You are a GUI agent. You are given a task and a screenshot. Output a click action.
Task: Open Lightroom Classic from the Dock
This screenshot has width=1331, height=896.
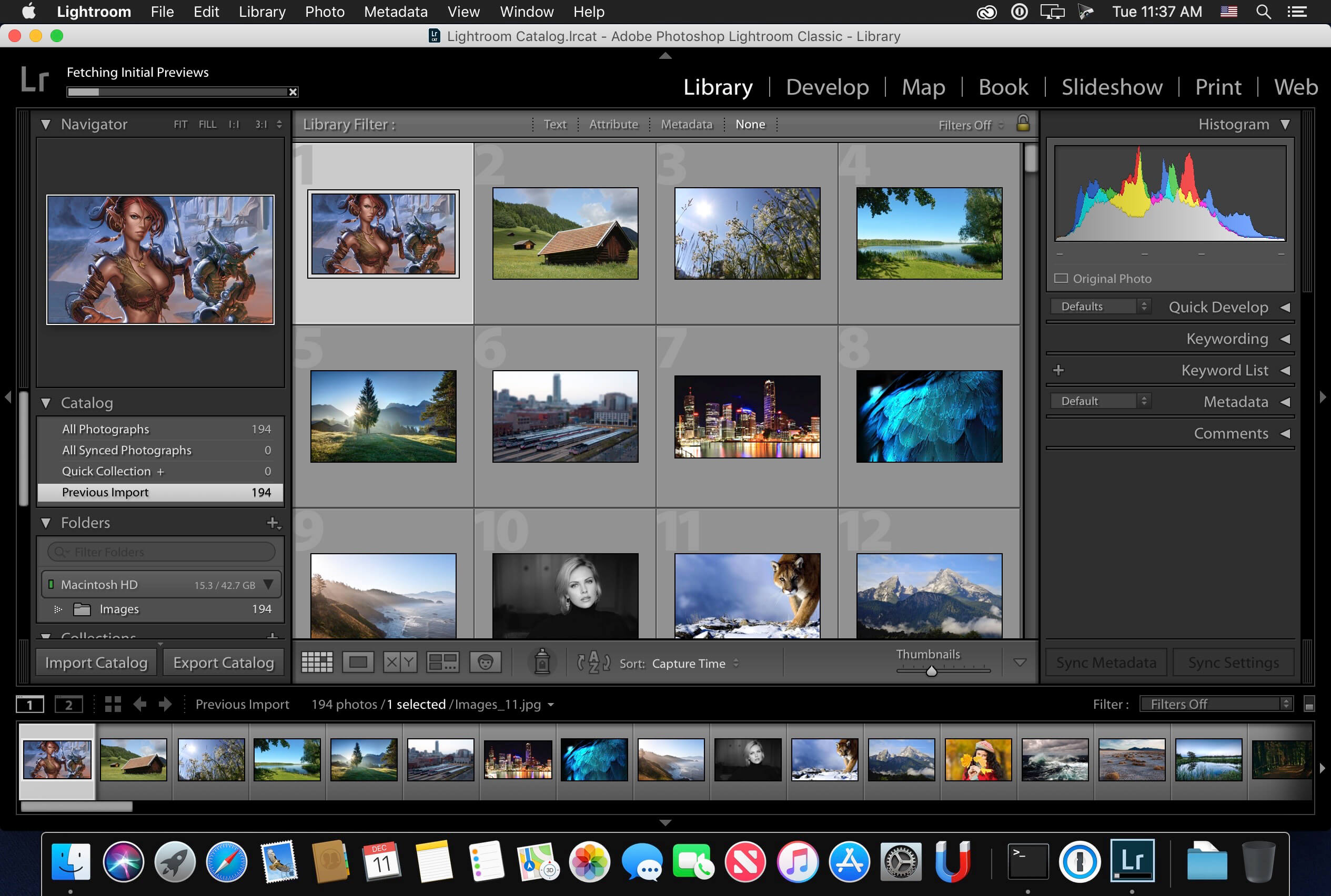click(x=1134, y=858)
